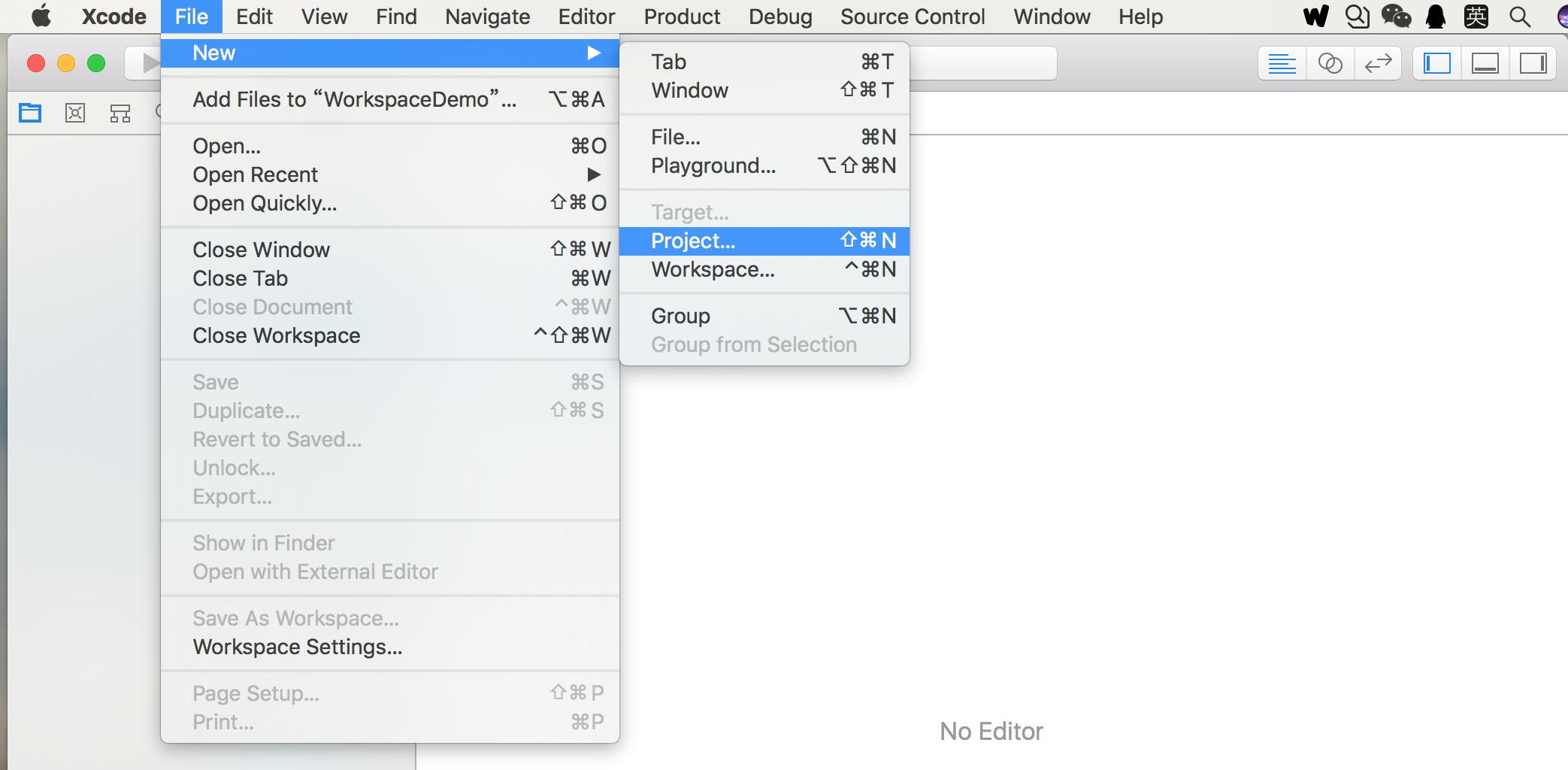The height and width of the screenshot is (770, 1568).
Task: Toggle the Debug area visibility
Action: pos(1485,64)
